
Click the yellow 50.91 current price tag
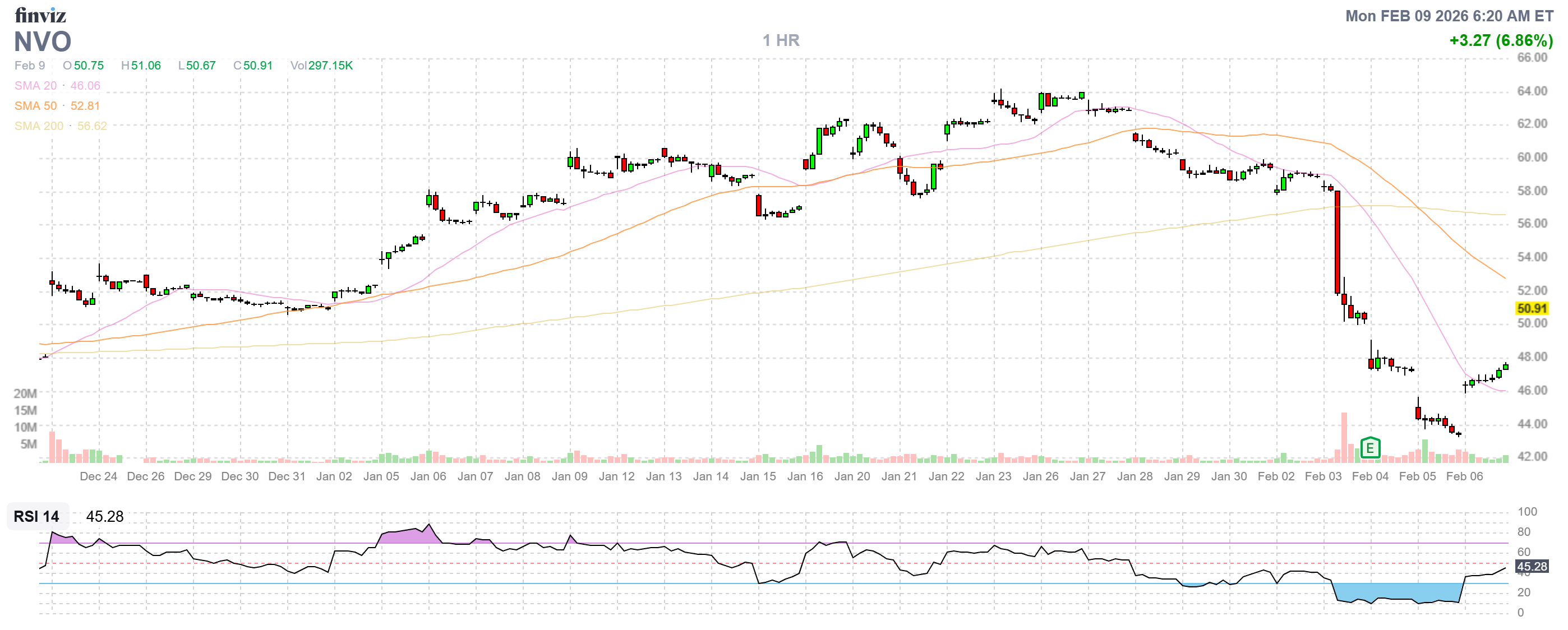click(x=1532, y=308)
